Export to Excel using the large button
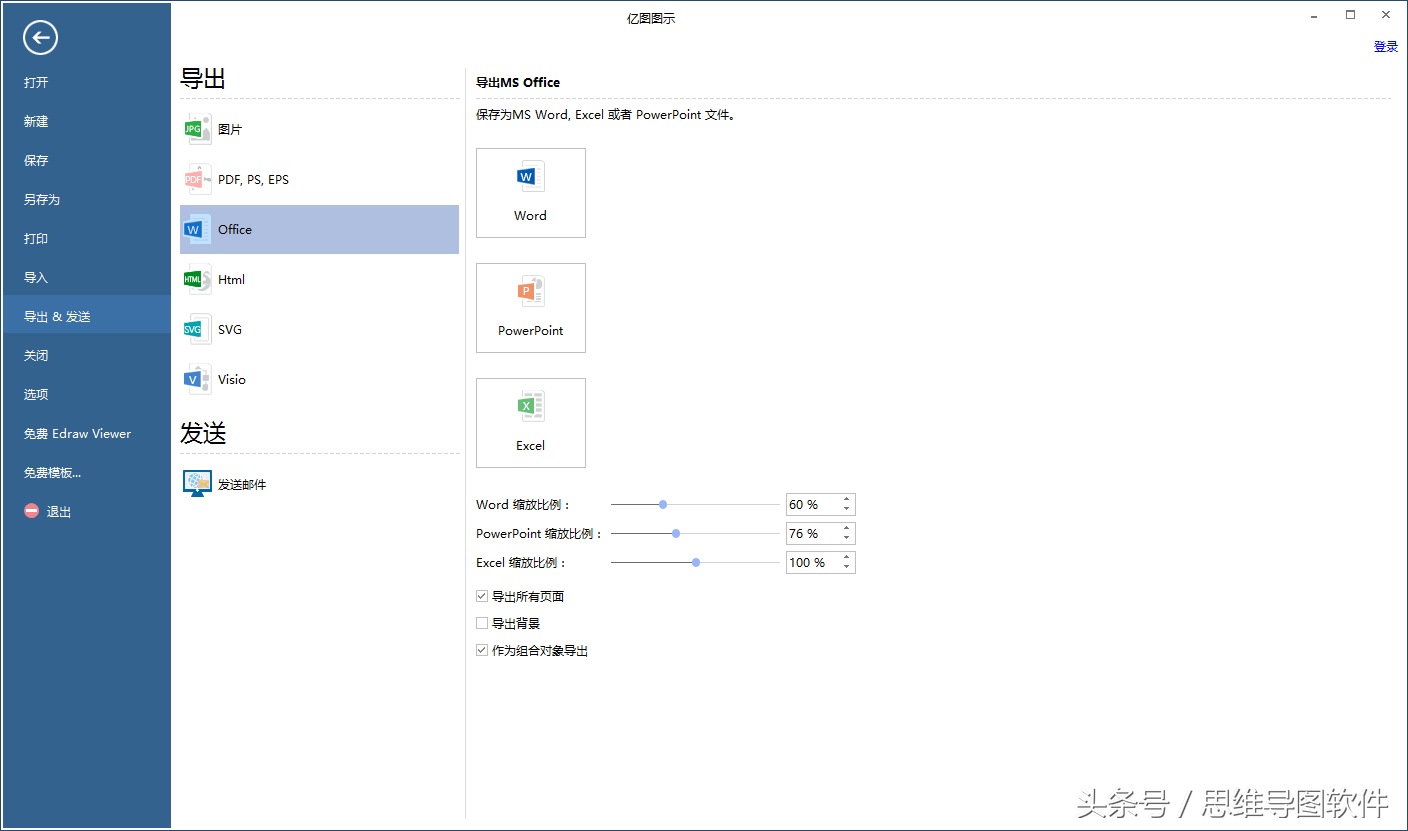1408x831 pixels. (531, 423)
